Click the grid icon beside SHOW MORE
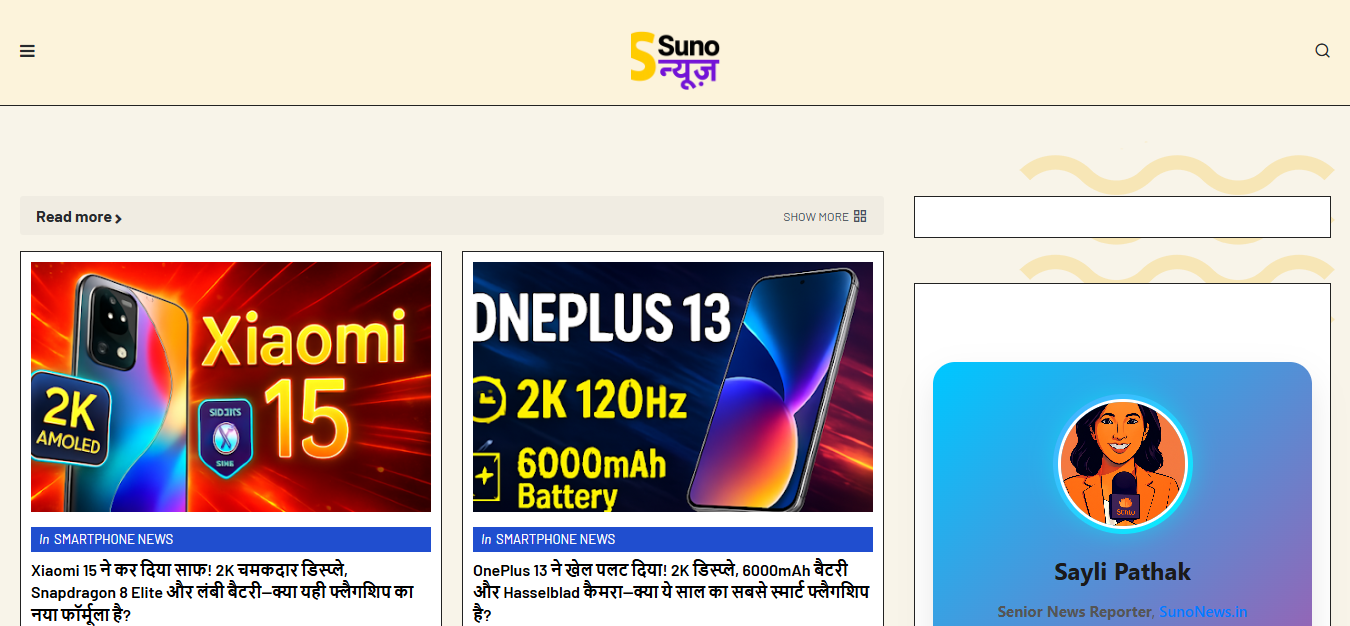1350x626 pixels. (x=860, y=216)
